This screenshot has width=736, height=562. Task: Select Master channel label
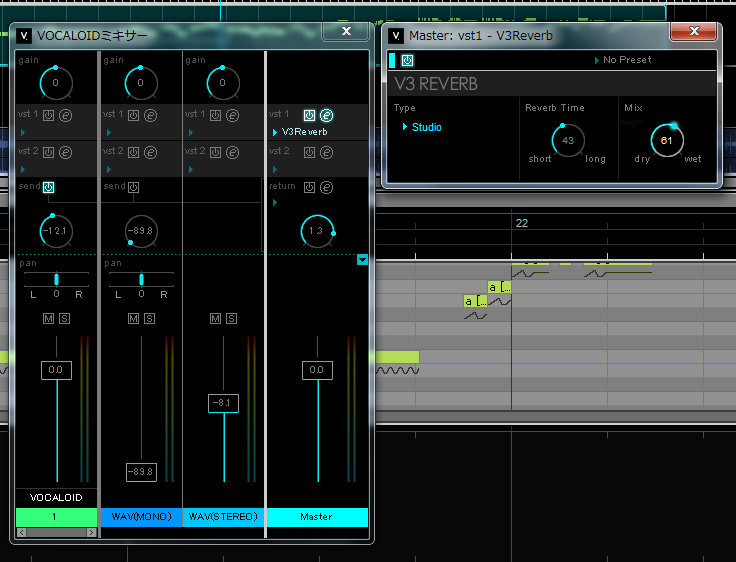317,517
